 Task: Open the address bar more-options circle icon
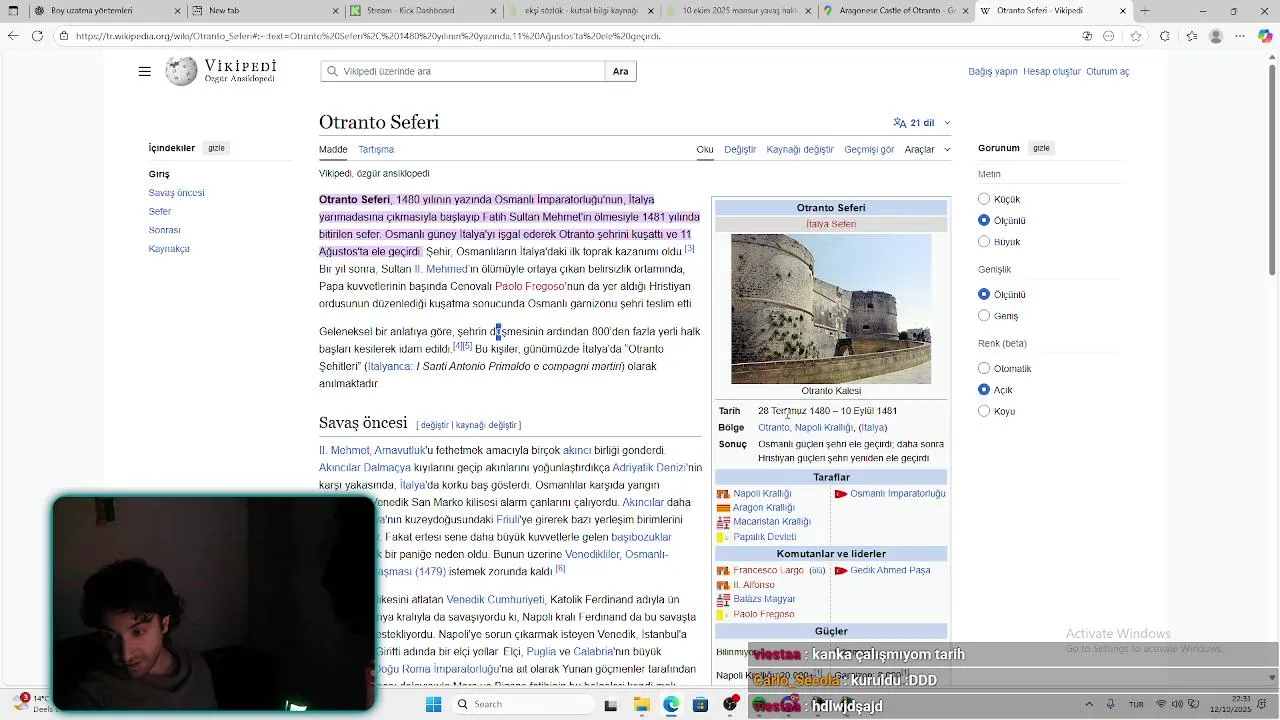(1109, 36)
